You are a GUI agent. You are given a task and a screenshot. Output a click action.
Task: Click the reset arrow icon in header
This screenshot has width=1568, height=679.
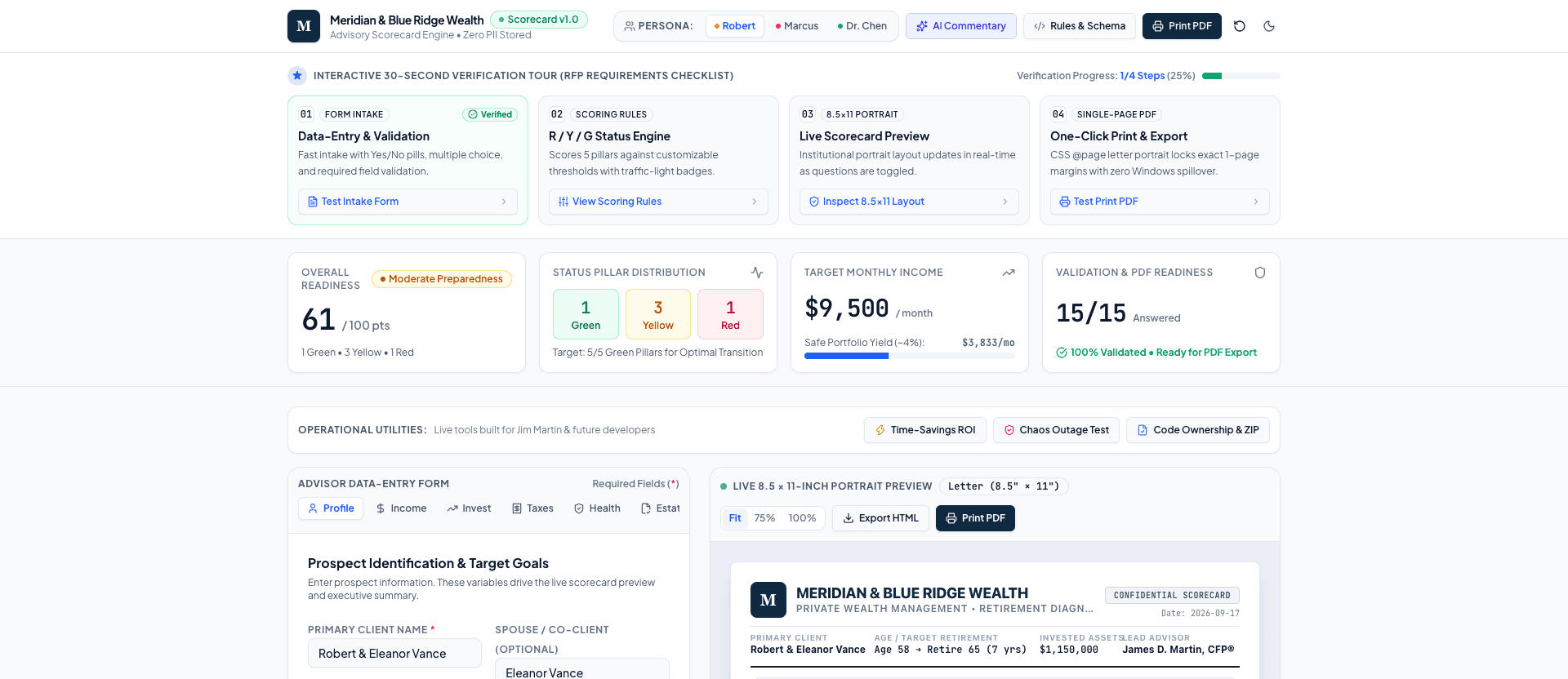pyautogui.click(x=1240, y=26)
